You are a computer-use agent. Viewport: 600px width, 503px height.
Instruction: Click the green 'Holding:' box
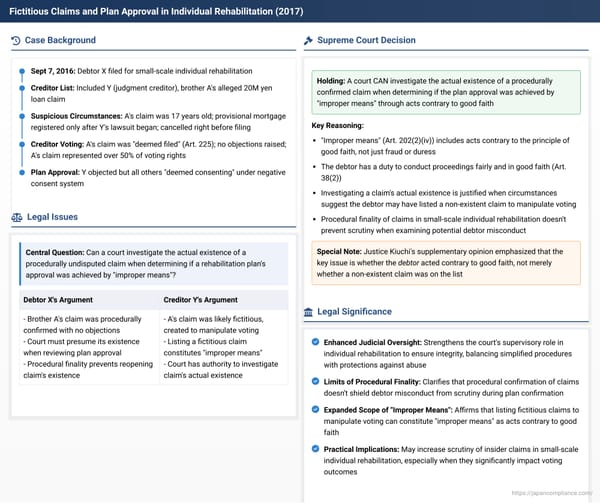[446, 92]
